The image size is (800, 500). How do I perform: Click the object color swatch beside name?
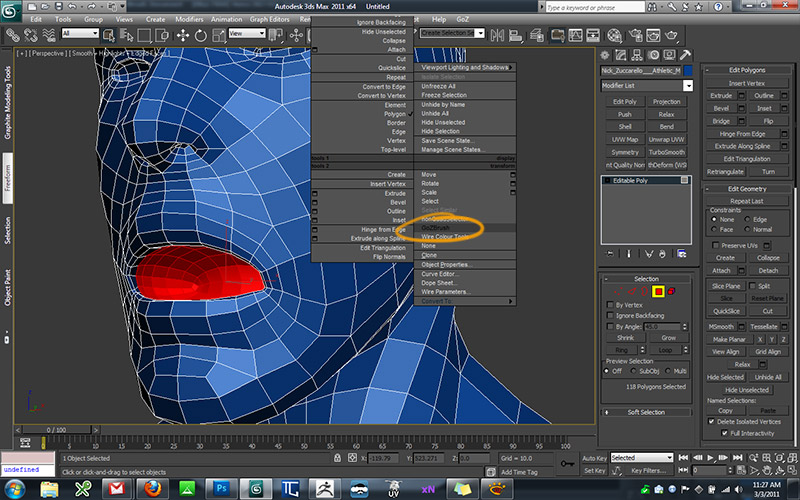point(688,71)
